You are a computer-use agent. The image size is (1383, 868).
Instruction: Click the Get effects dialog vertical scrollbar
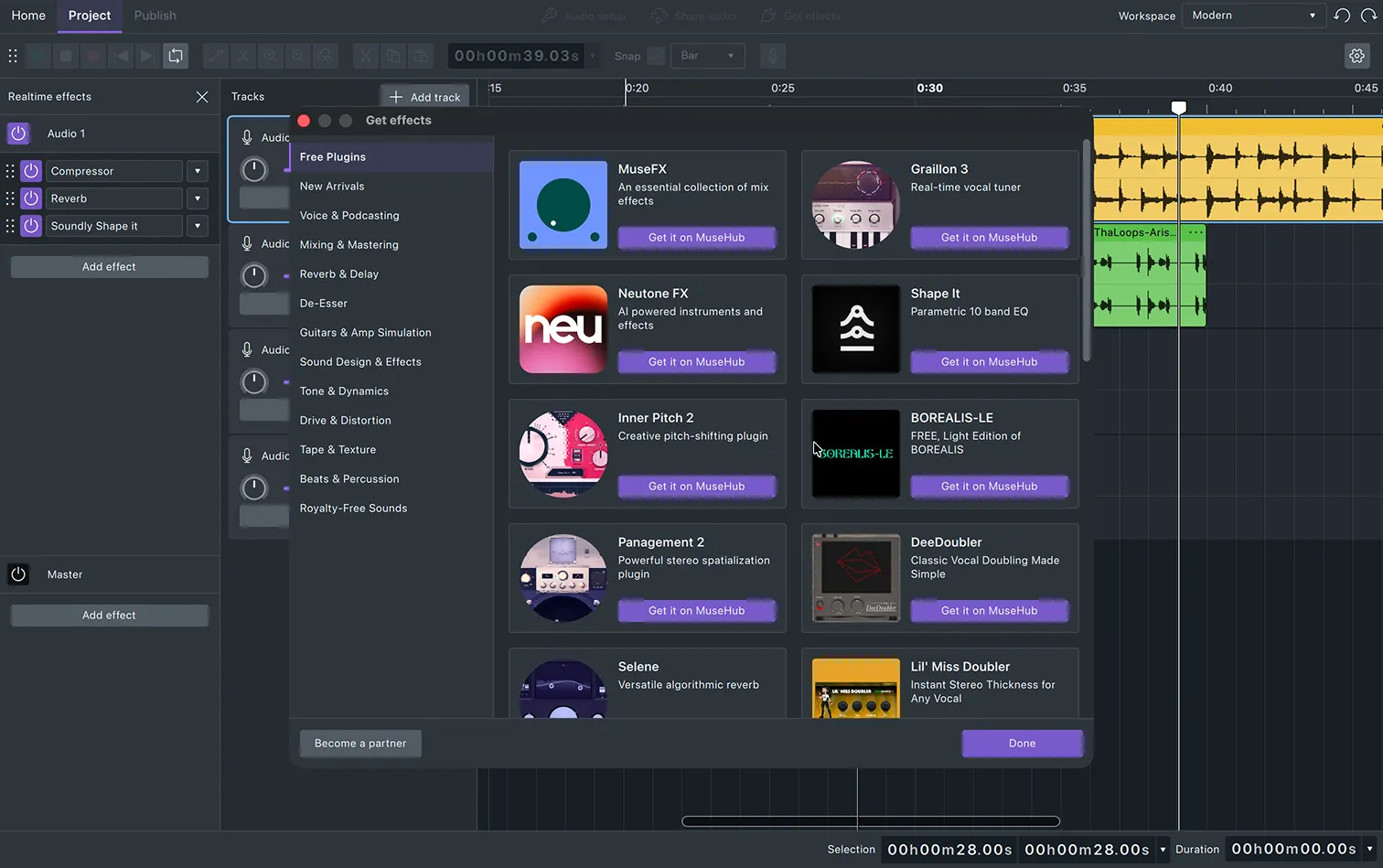[1087, 251]
